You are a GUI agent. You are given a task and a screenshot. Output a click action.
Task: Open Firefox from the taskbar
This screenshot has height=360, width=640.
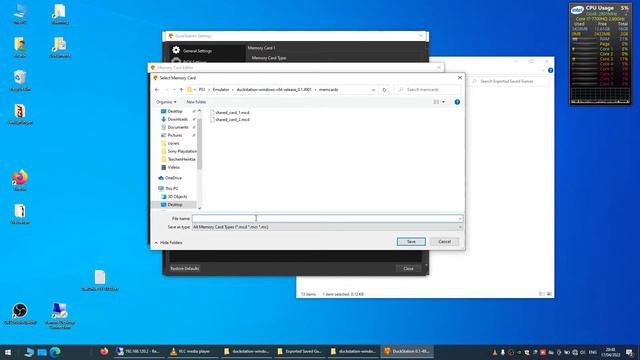coord(104,351)
